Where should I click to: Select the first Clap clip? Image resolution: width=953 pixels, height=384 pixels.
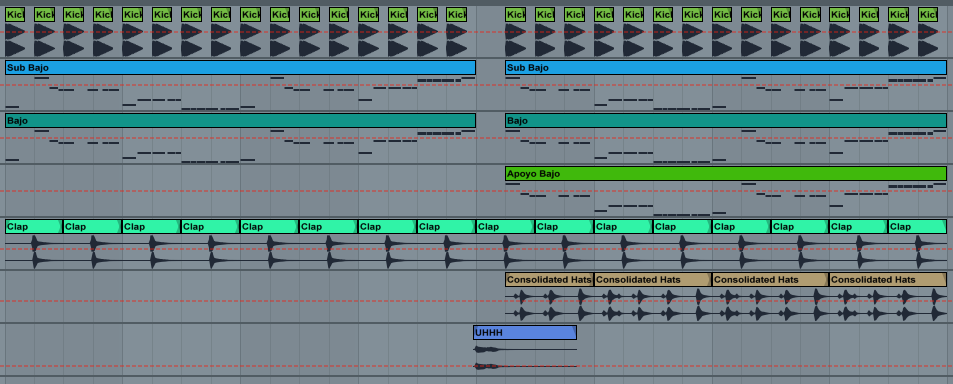pos(34,227)
